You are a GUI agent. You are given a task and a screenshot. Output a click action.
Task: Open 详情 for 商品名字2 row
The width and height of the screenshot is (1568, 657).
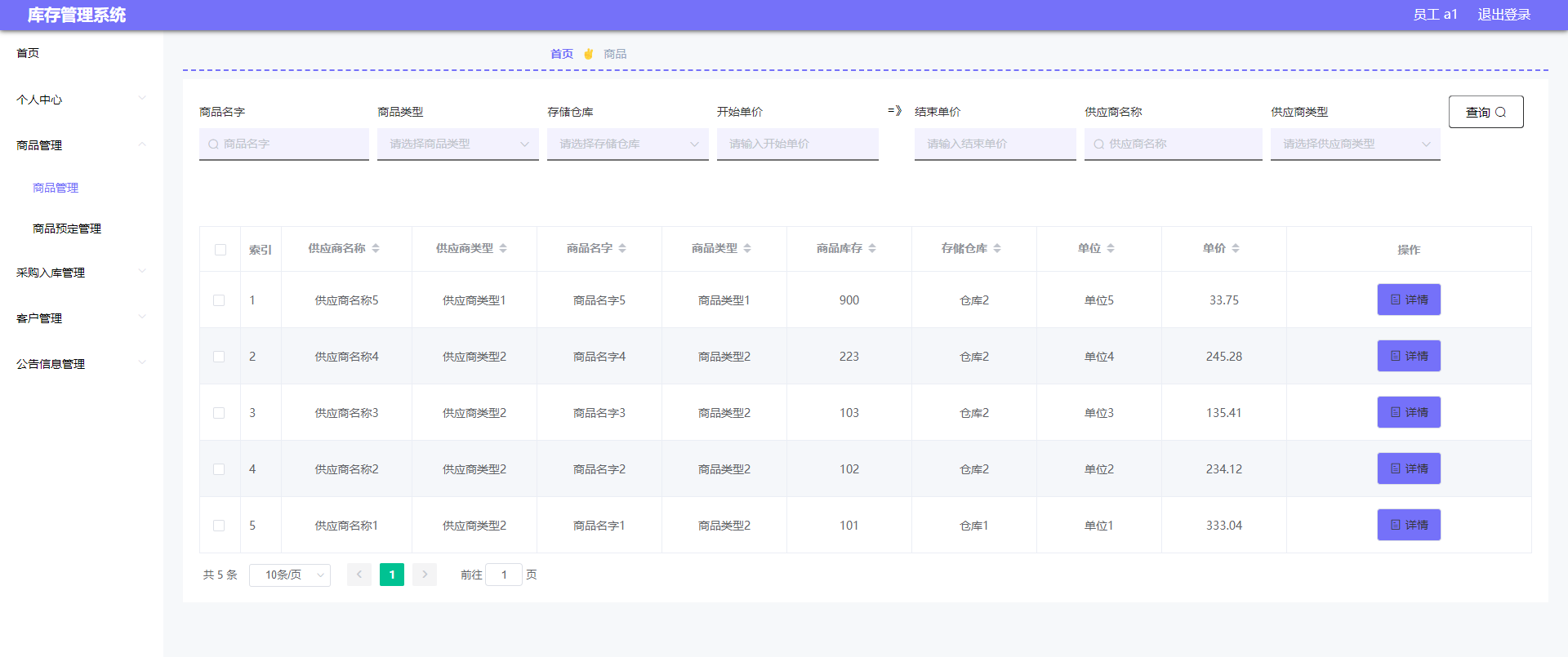pyautogui.click(x=1409, y=468)
